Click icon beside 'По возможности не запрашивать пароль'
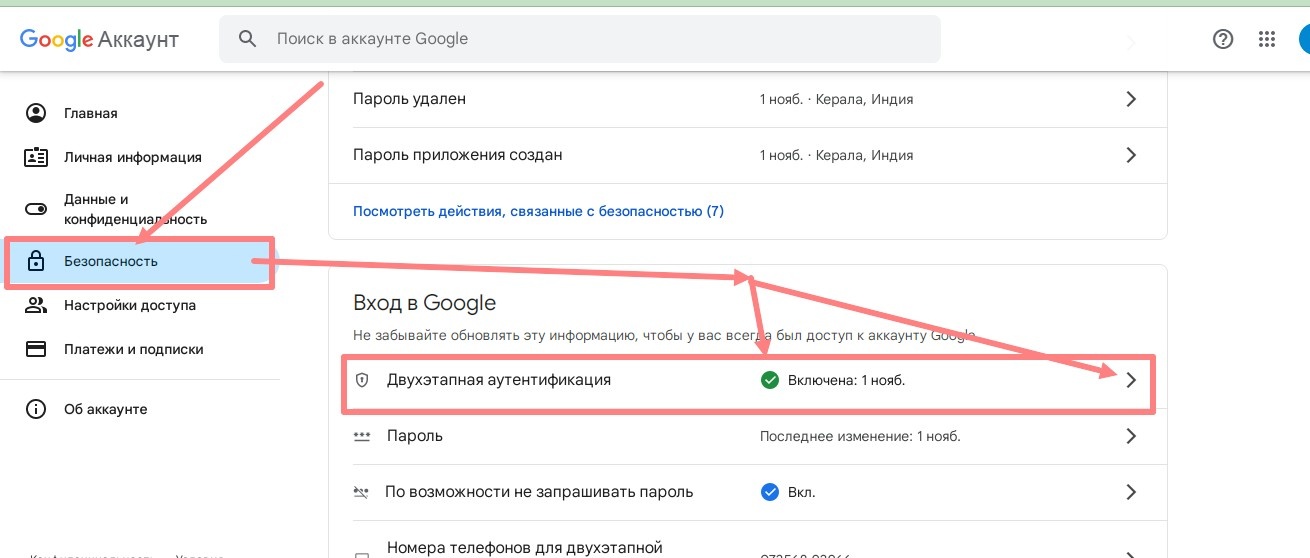The width and height of the screenshot is (1310, 558). tap(362, 492)
